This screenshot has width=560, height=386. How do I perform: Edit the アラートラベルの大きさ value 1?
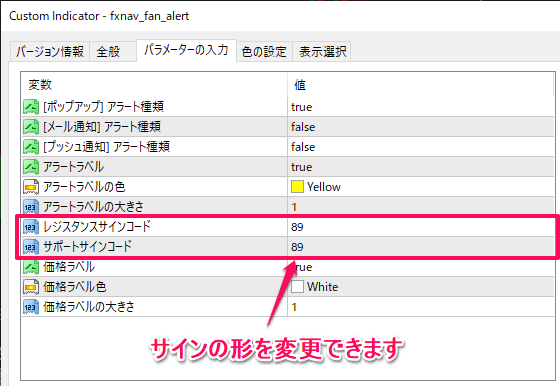[x=294, y=207]
